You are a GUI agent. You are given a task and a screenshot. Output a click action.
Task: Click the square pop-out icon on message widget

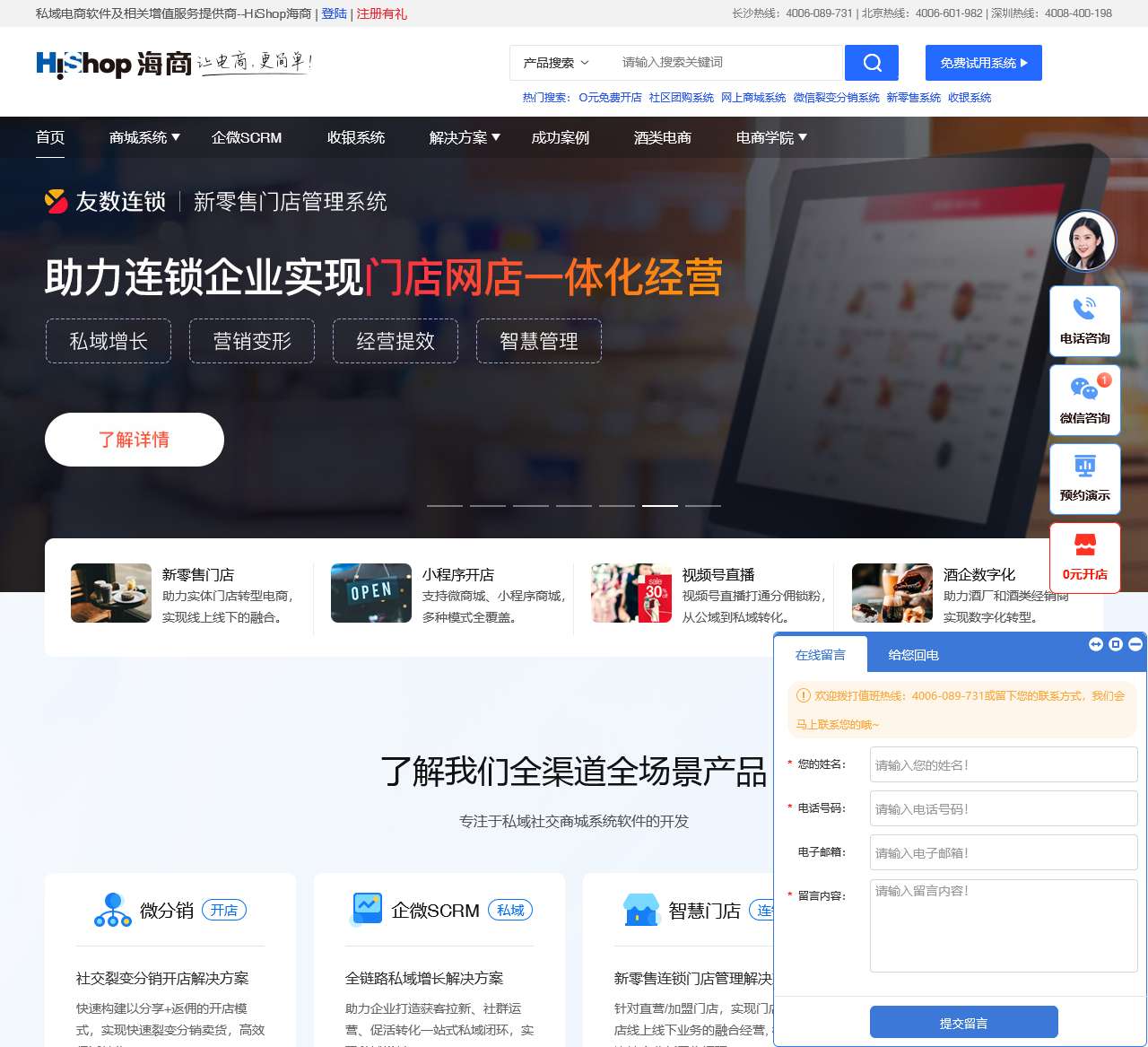coord(1116,644)
